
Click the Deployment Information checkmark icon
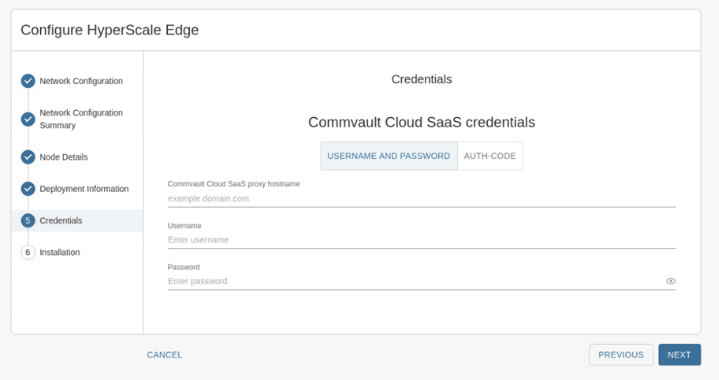coord(28,189)
